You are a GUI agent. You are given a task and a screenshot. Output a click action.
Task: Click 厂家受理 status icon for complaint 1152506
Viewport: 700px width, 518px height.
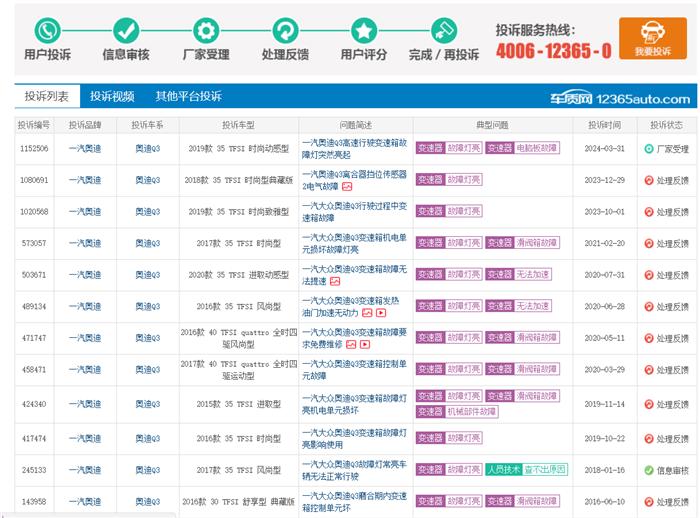(649, 148)
